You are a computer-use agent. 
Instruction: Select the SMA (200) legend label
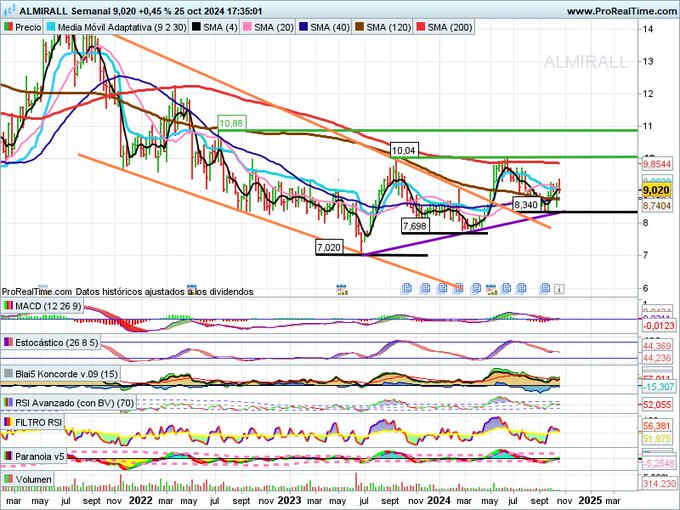point(450,27)
